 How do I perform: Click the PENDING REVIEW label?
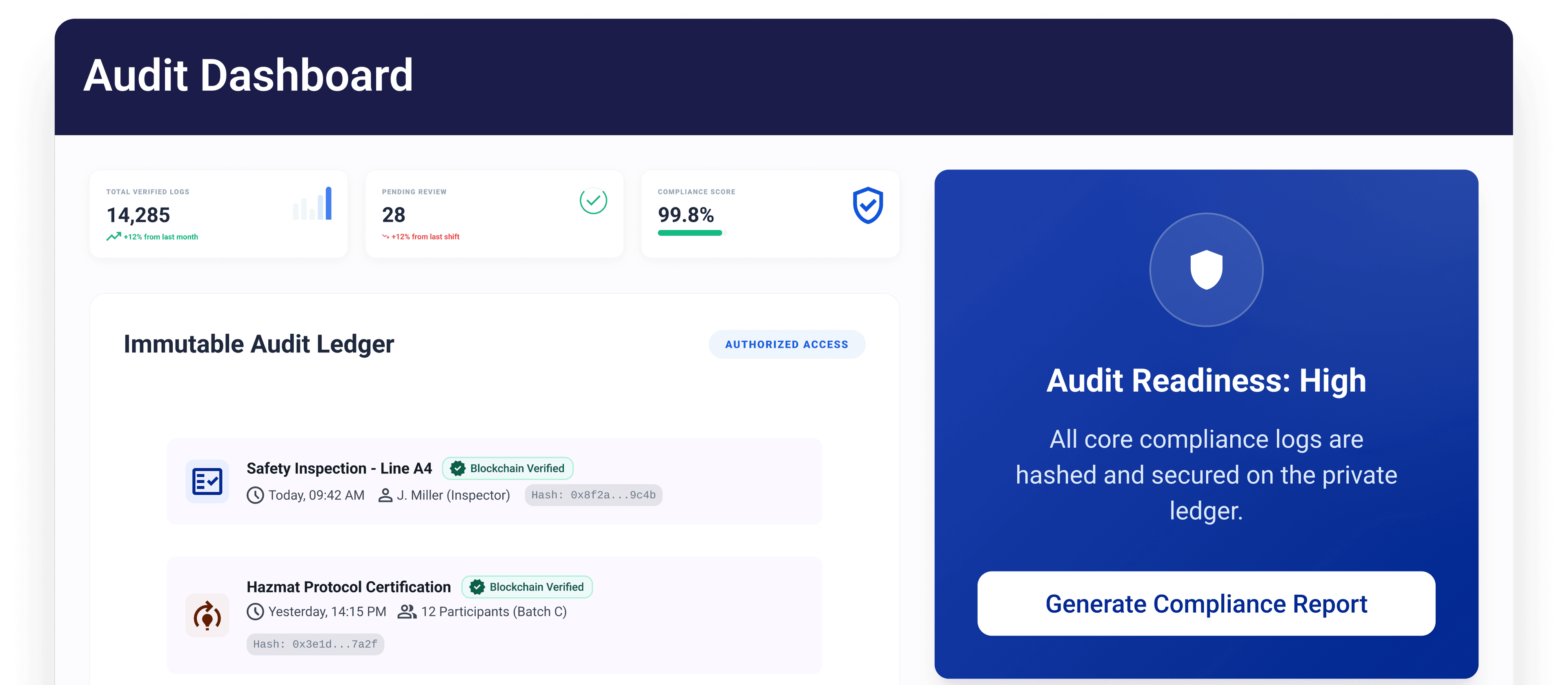414,192
